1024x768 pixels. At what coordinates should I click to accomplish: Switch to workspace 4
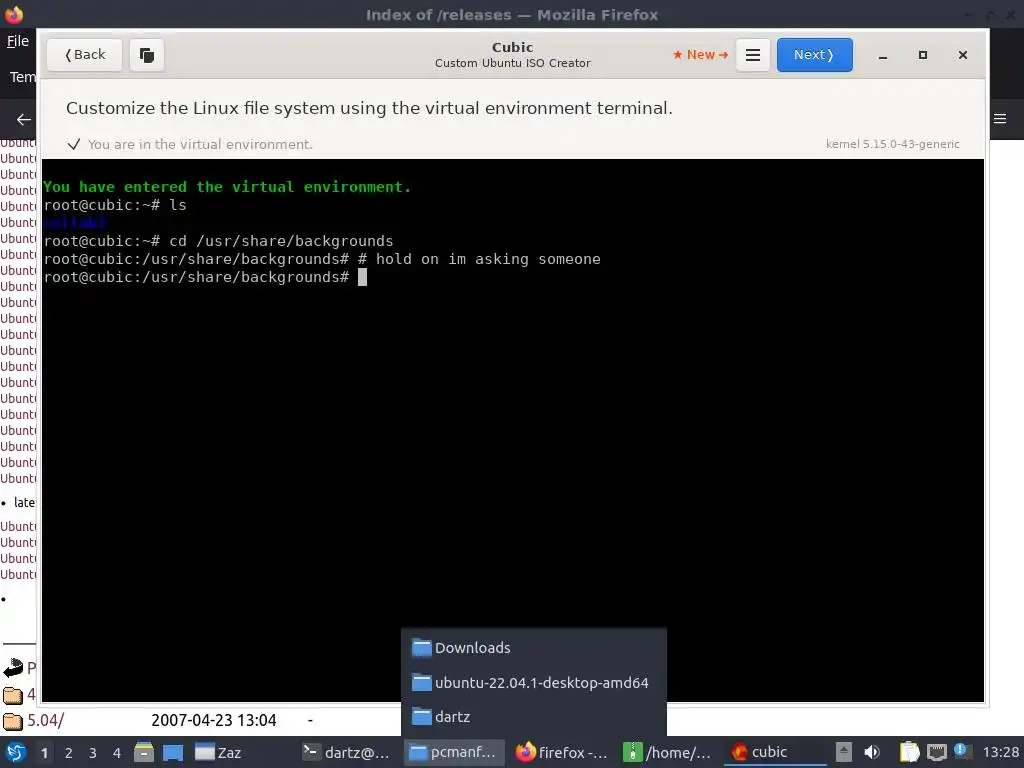pyautogui.click(x=116, y=753)
